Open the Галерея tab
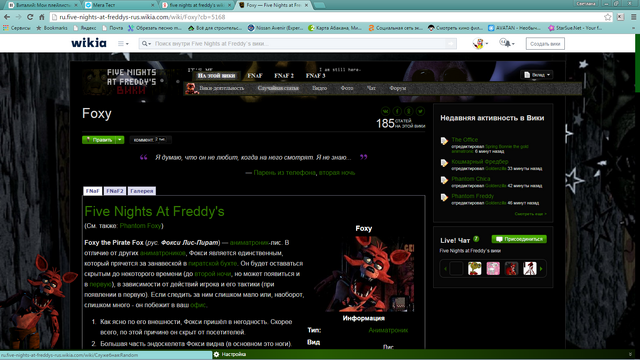This screenshot has width=640, height=360. pos(142,191)
